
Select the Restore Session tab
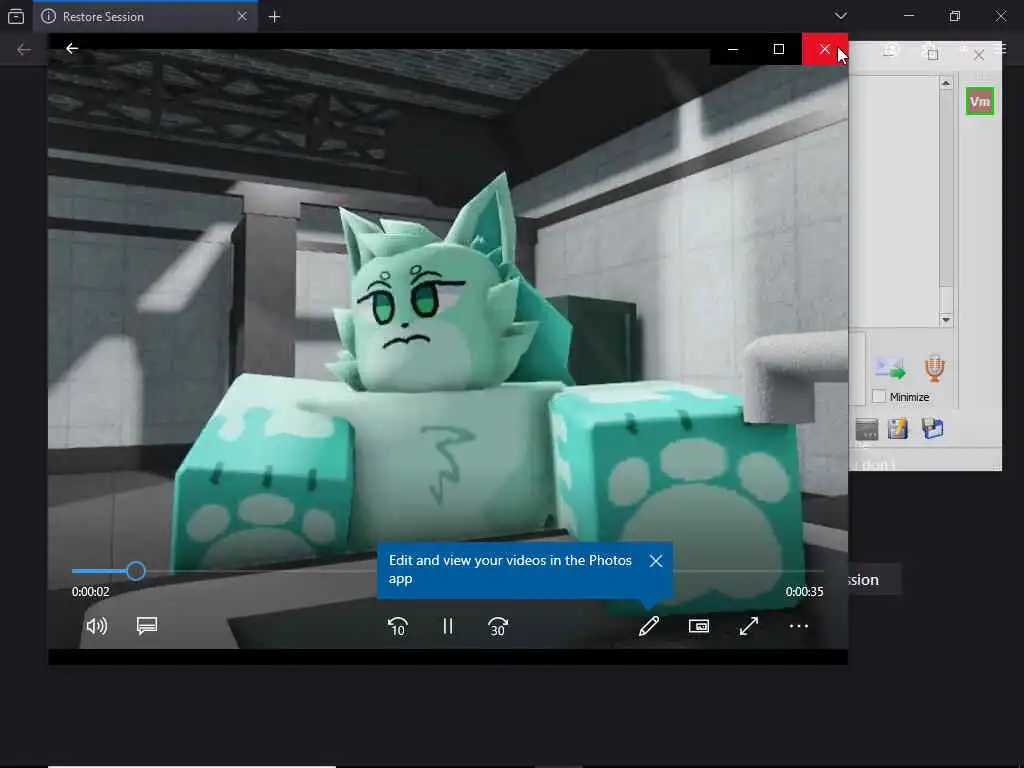[x=145, y=16]
